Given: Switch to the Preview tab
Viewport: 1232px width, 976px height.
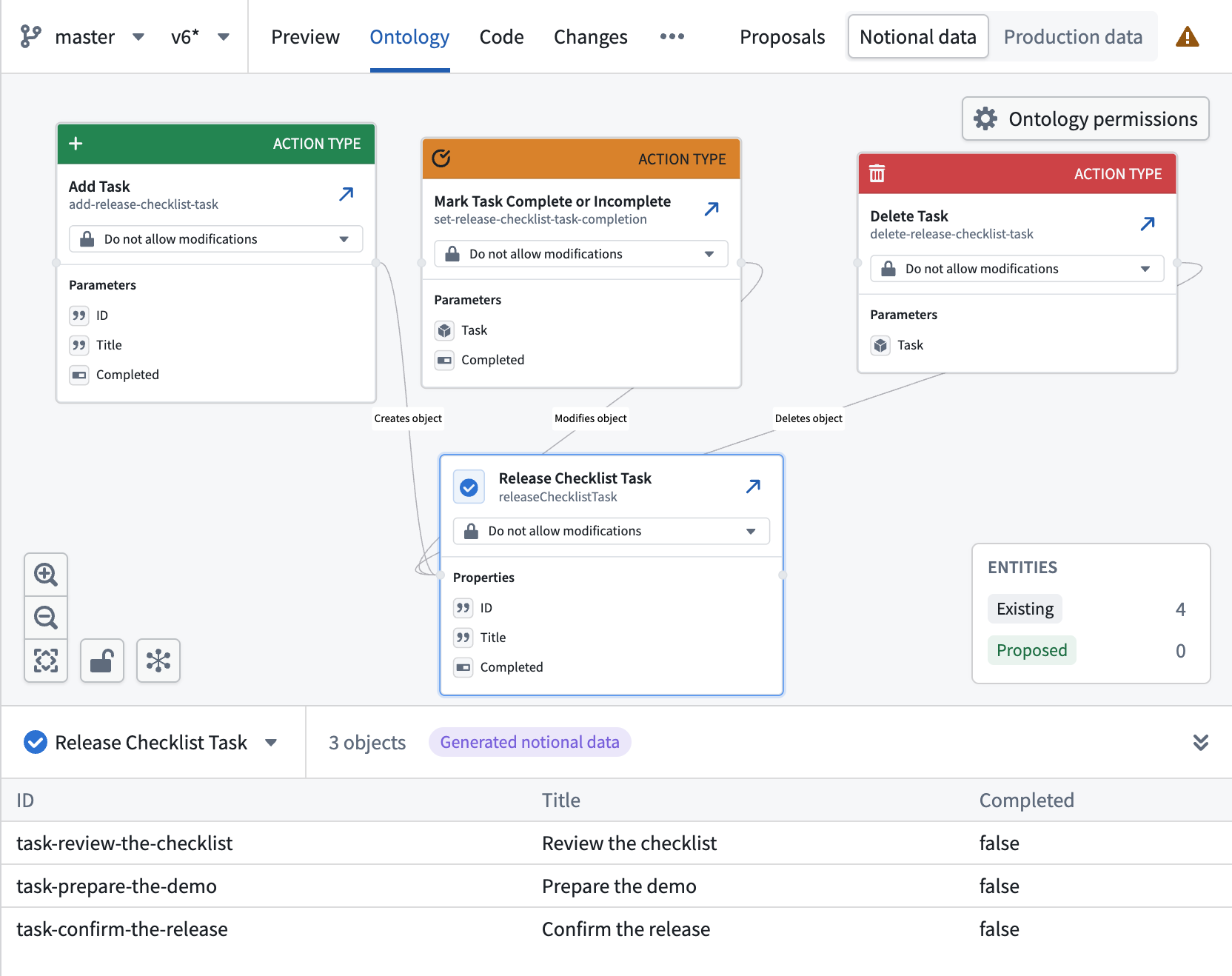Looking at the screenshot, I should tap(305, 36).
